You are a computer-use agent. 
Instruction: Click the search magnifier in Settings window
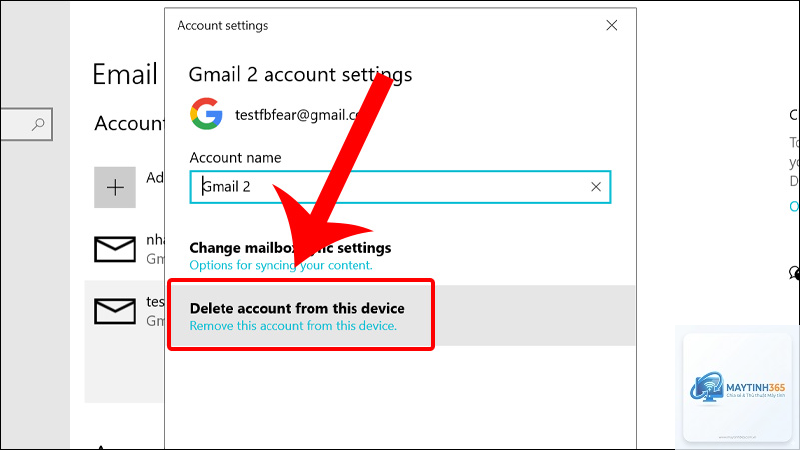(38, 124)
